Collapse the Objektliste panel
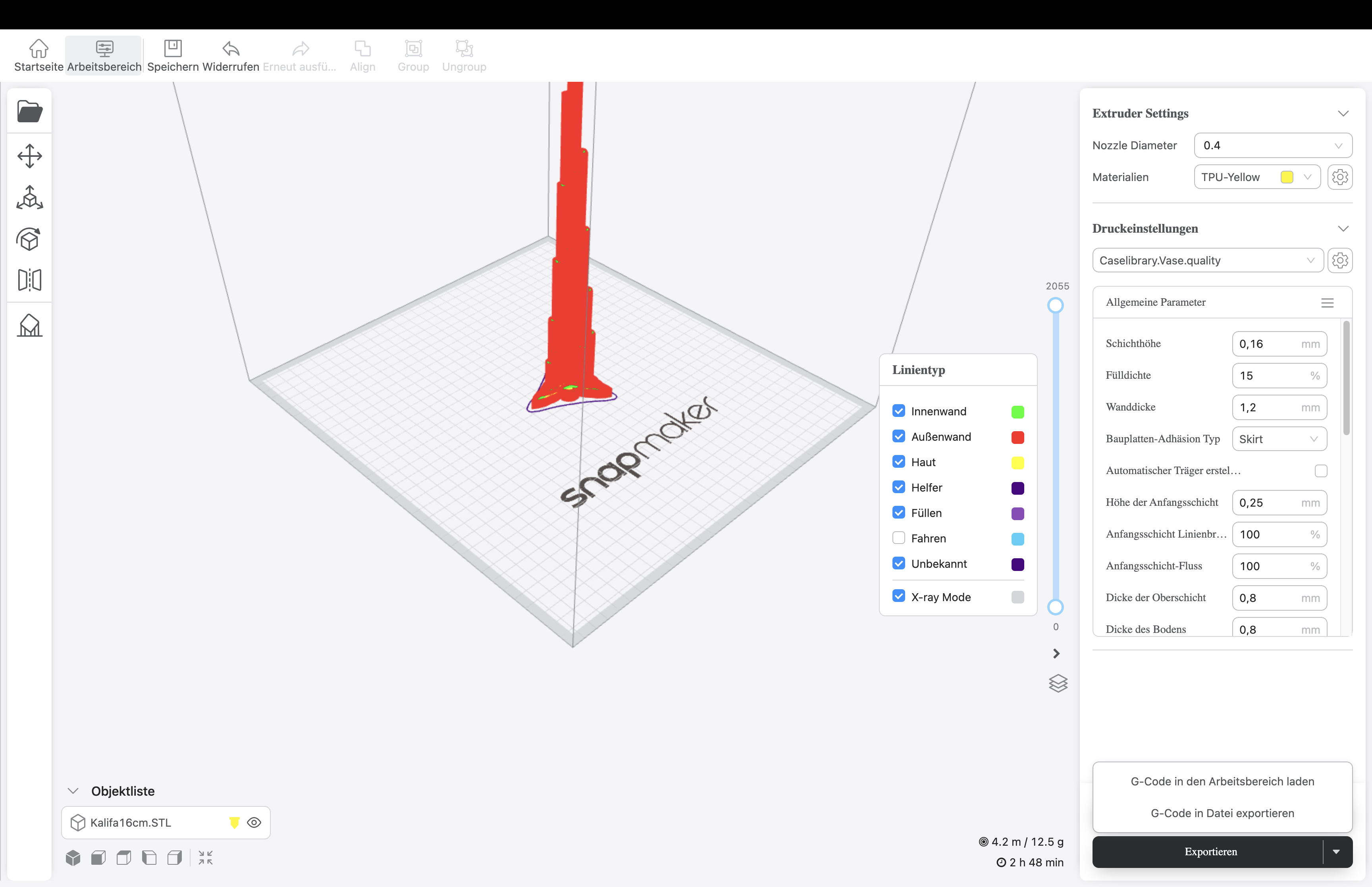 73,791
